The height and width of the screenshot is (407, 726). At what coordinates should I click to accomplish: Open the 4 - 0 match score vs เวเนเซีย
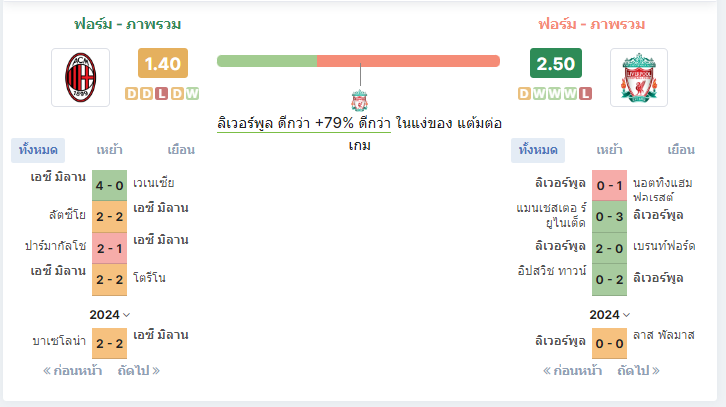tap(109, 185)
